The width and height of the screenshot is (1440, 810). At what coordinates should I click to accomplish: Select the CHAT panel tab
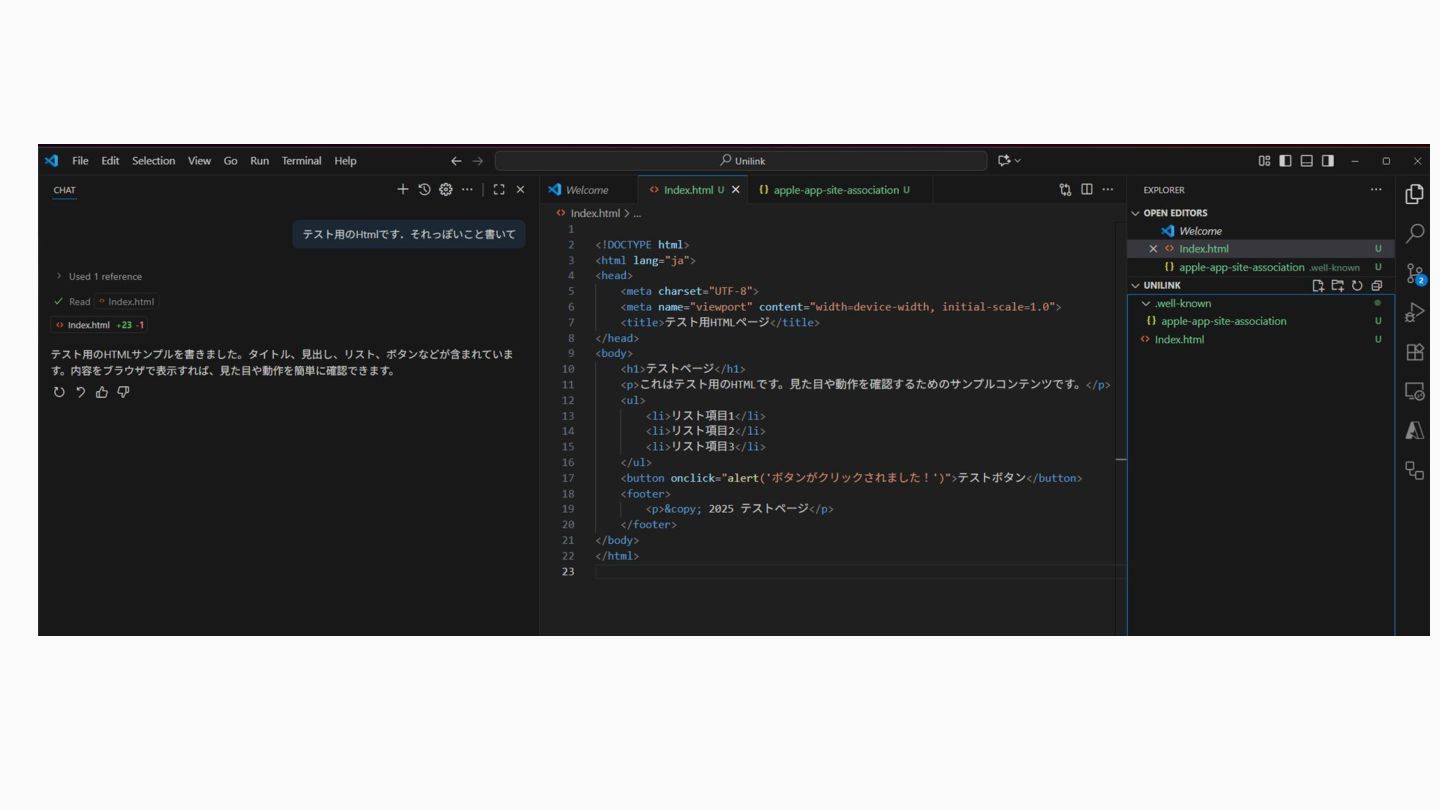click(64, 189)
